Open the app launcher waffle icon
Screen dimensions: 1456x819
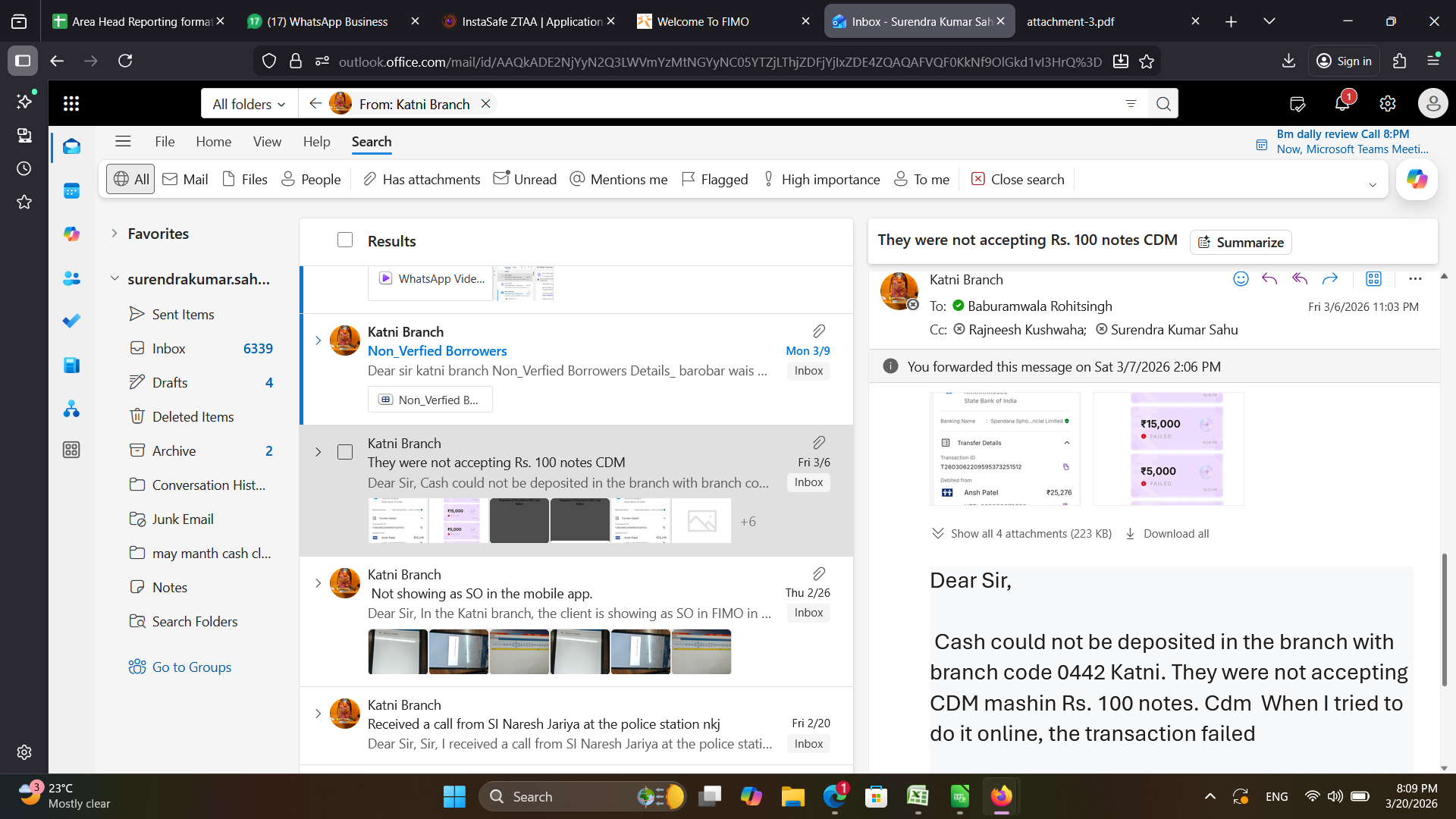coord(71,104)
